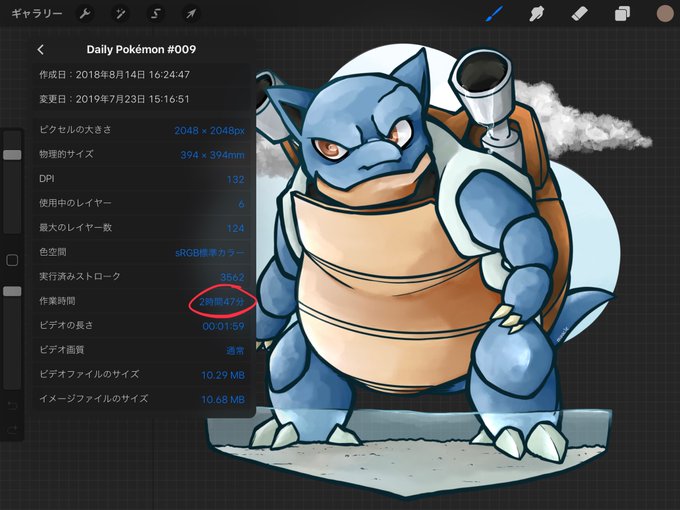Tap the DPI value 132
Viewport: 680px width, 510px height.
tap(235, 180)
